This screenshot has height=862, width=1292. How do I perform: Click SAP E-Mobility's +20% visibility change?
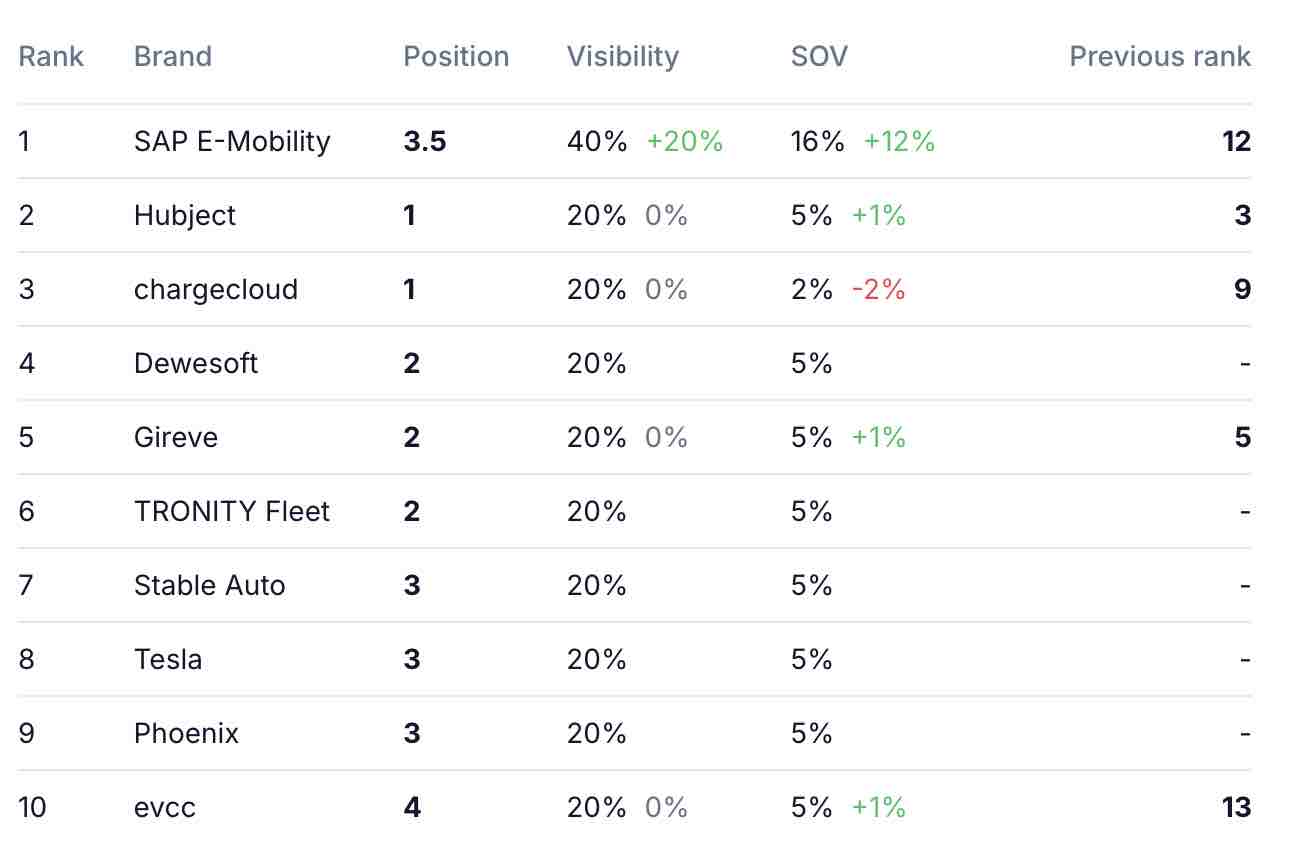[x=684, y=141]
